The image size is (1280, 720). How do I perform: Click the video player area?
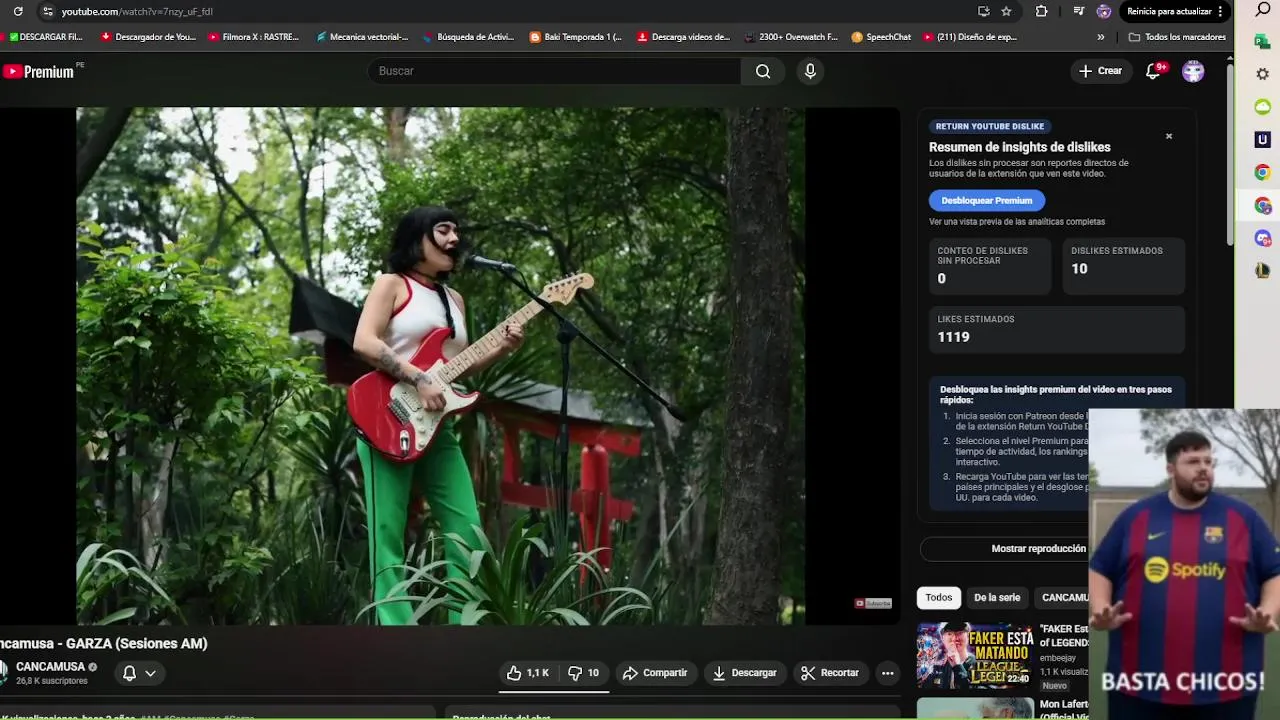(440, 366)
